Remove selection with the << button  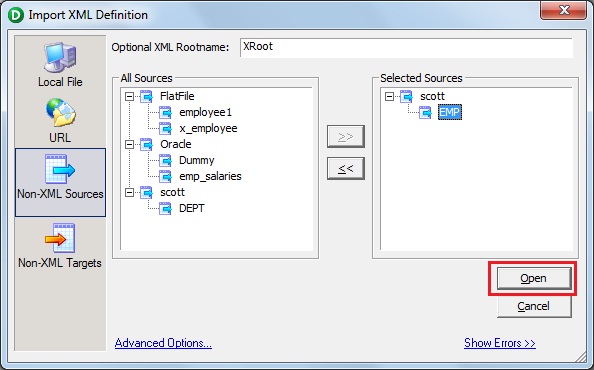tap(346, 169)
